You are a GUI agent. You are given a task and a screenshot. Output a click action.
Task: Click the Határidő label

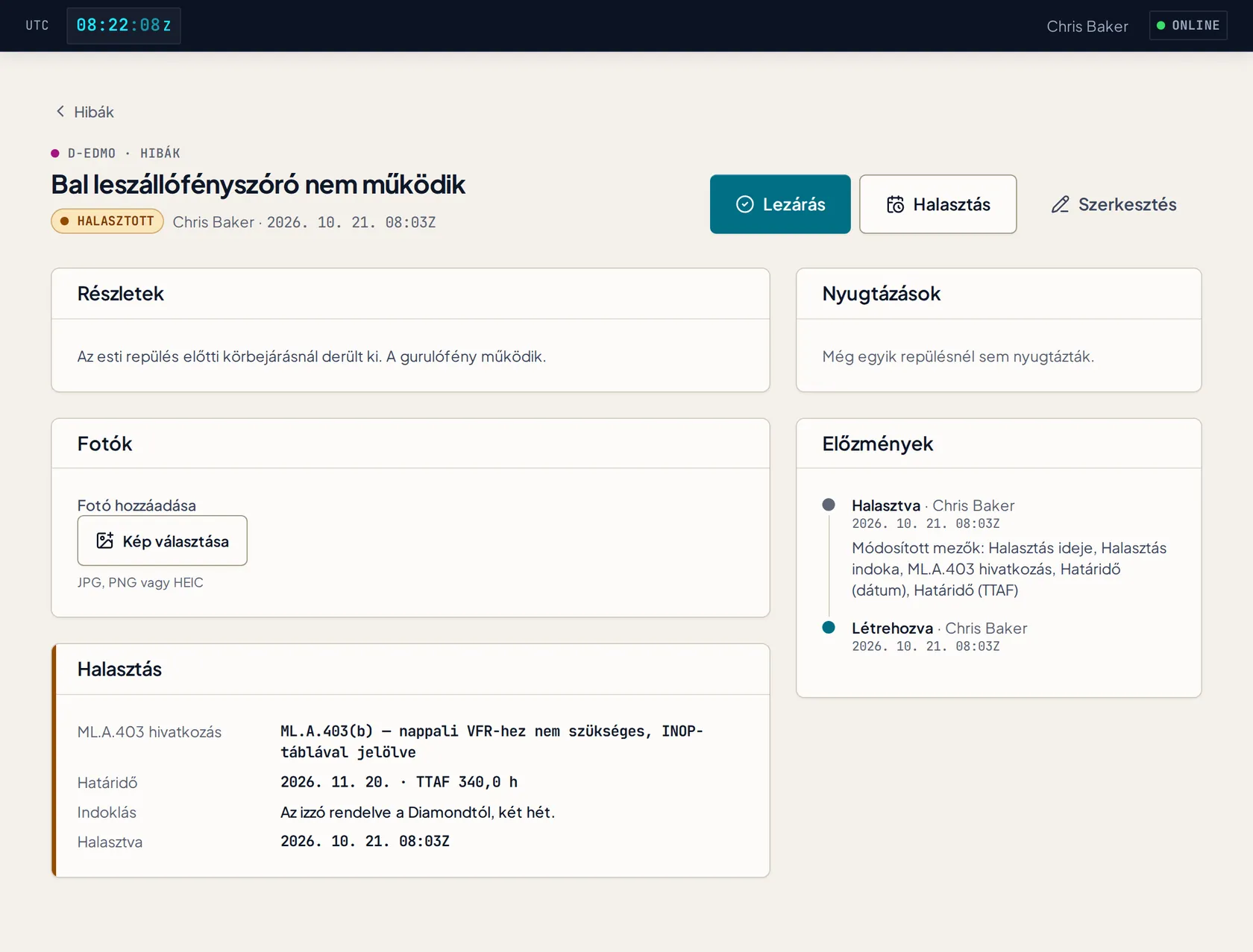[x=107, y=783]
